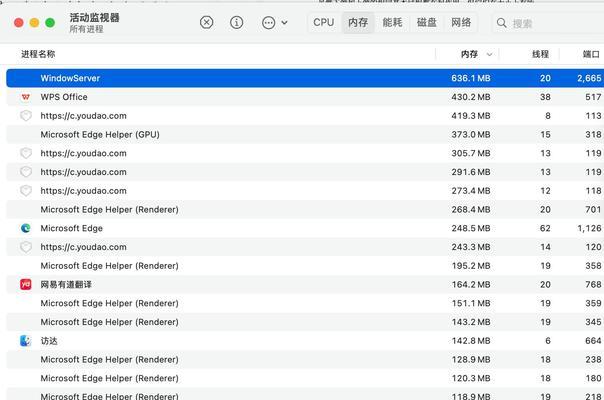Sort by the 端口 column header
Image resolution: width=604 pixels, height=400 pixels.
coord(591,54)
